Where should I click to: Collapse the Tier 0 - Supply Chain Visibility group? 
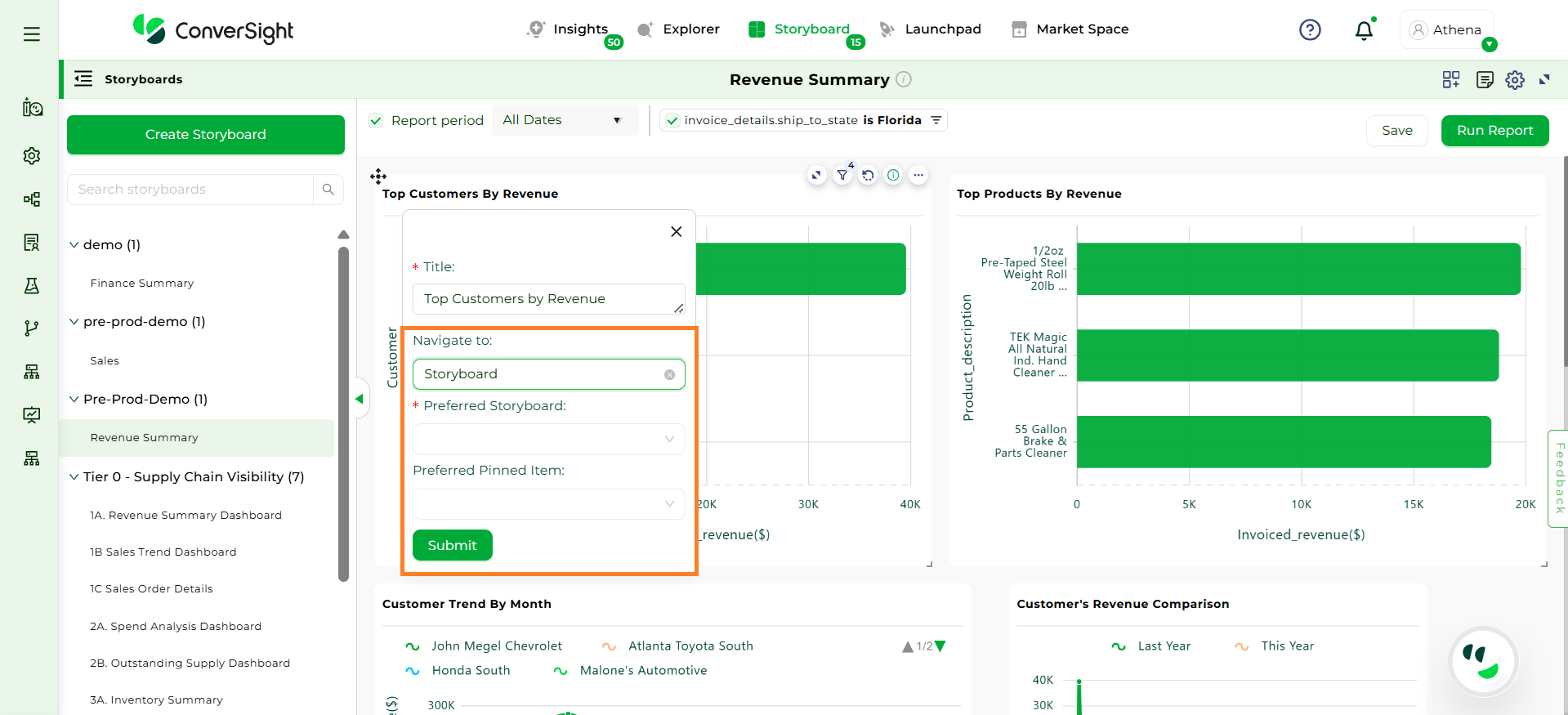(x=74, y=477)
